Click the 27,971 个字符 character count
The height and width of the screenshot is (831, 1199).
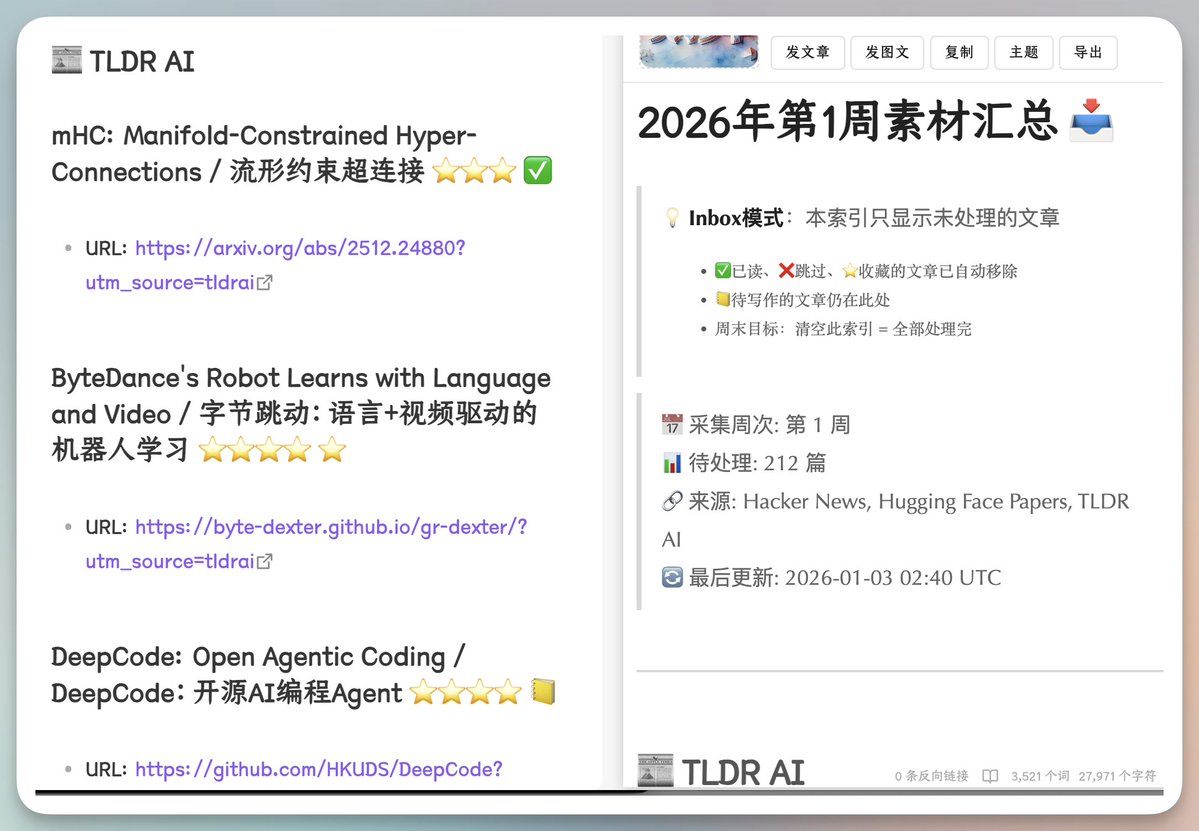click(1117, 776)
